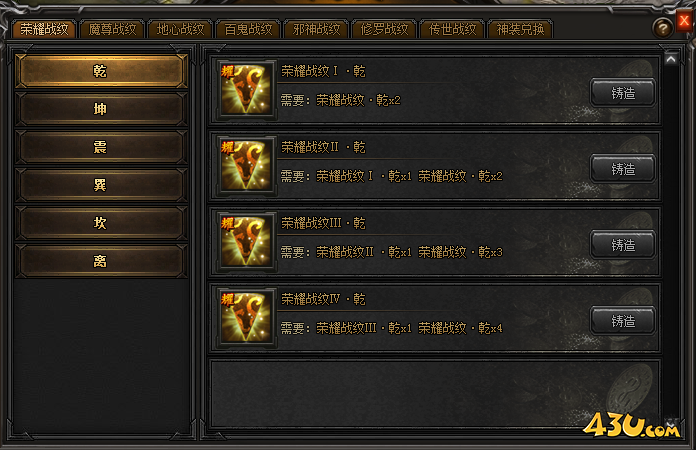This screenshot has height=450, width=696.
Task: Choose the 震 category button
Action: (101, 147)
